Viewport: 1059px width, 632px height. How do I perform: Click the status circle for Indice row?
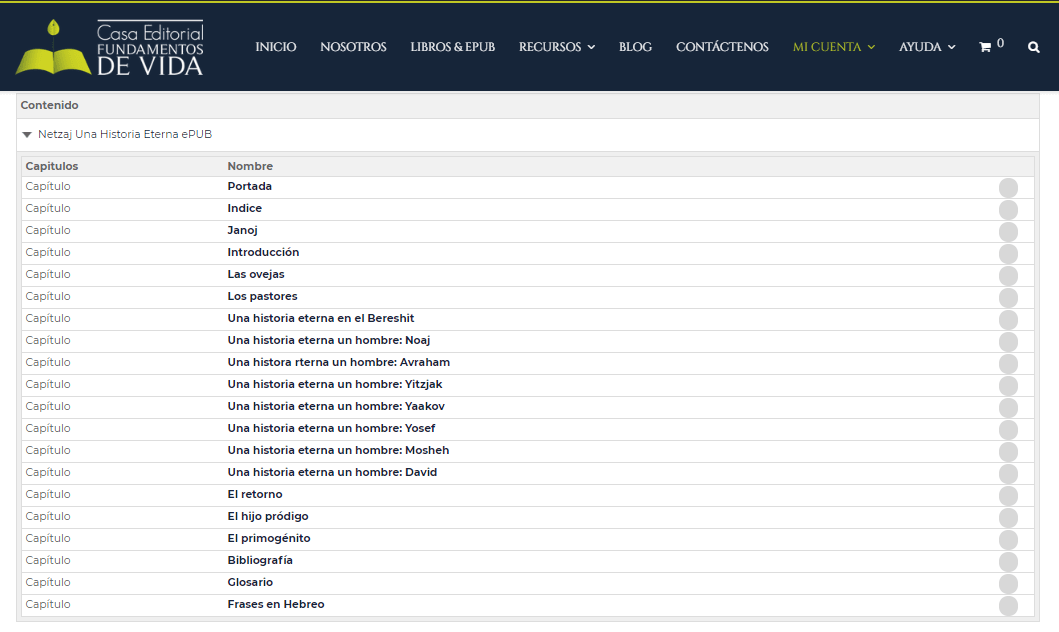point(1008,210)
